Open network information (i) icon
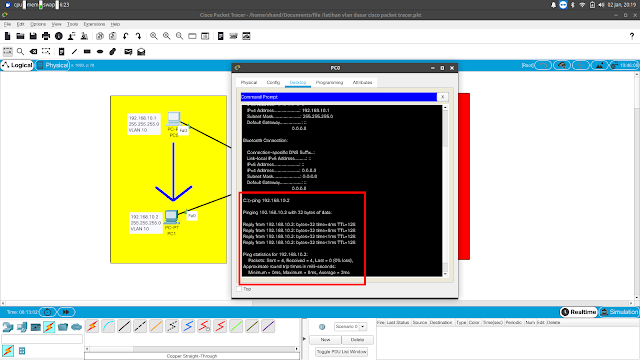This screenshot has width=640, height=360. click(x=59, y=36)
